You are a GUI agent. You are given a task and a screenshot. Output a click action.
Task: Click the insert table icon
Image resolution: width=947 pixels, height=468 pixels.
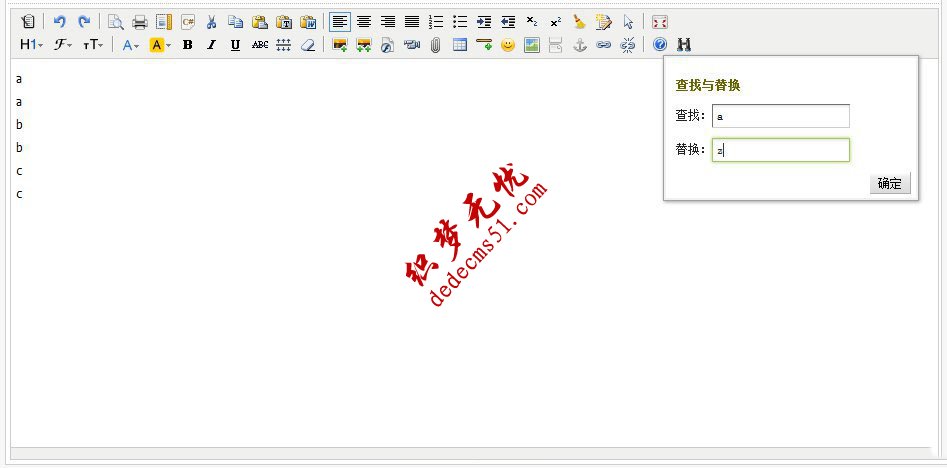tap(460, 45)
